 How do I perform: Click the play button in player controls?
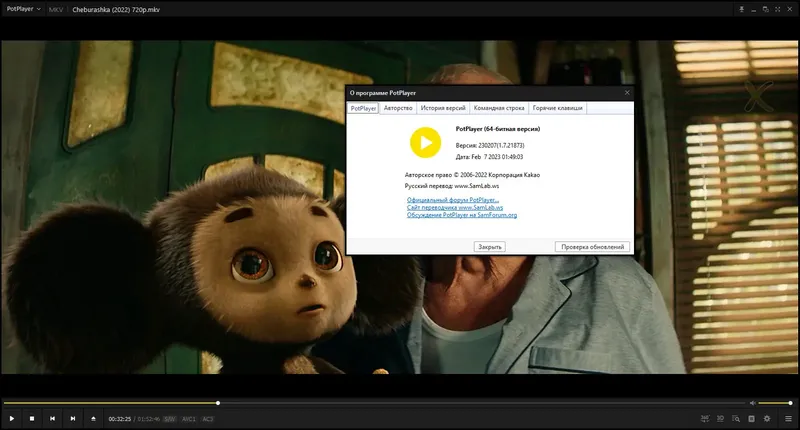click(12, 418)
